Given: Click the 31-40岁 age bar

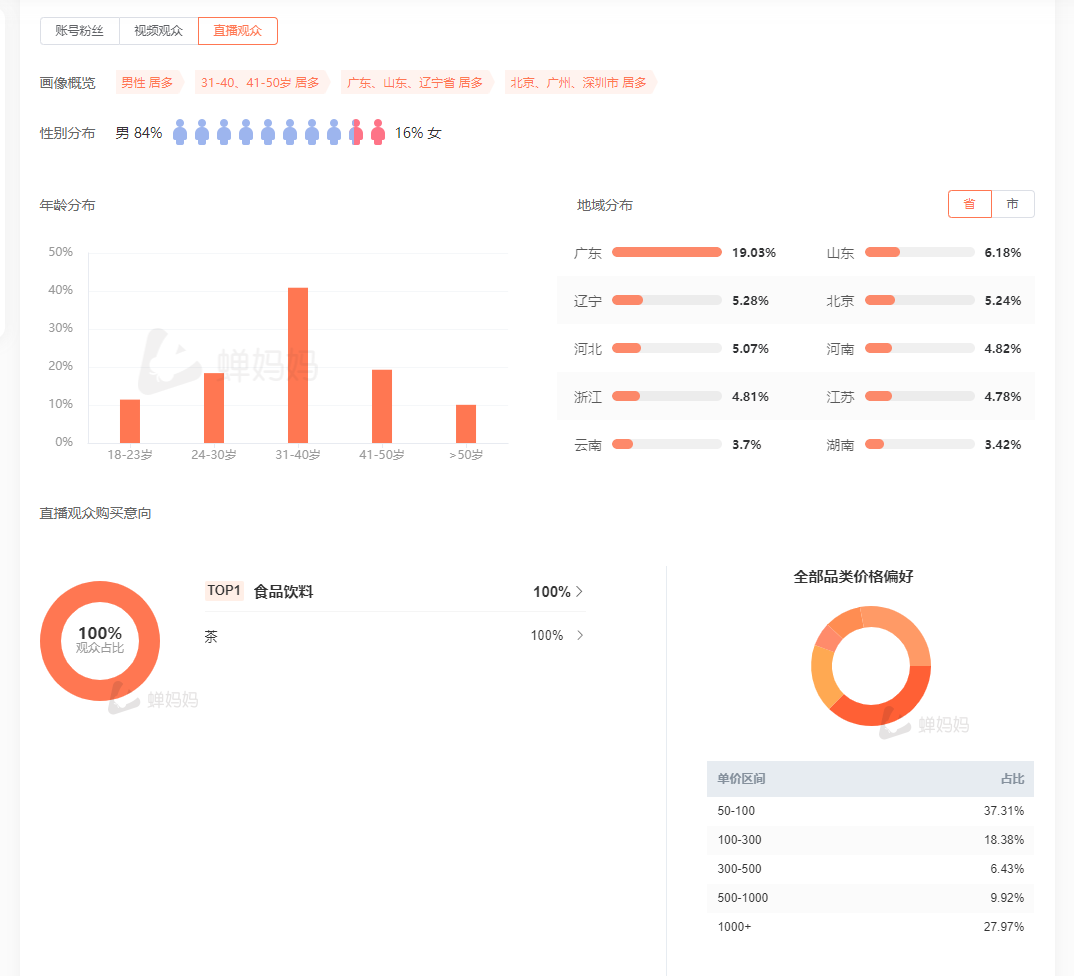Looking at the screenshot, I should pos(298,365).
